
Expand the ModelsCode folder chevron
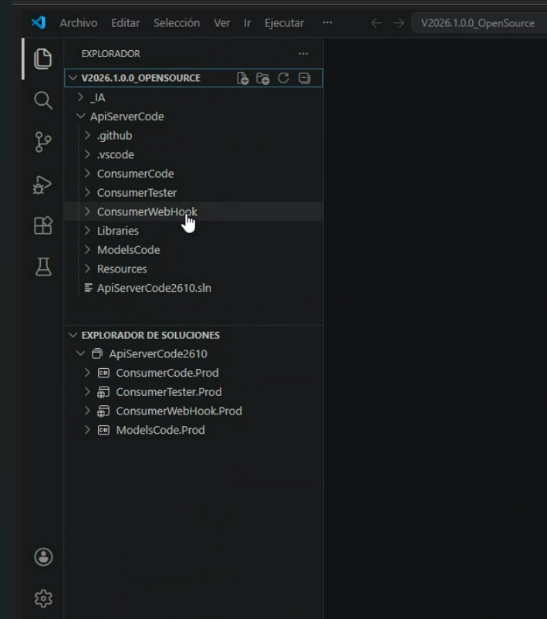coord(88,249)
